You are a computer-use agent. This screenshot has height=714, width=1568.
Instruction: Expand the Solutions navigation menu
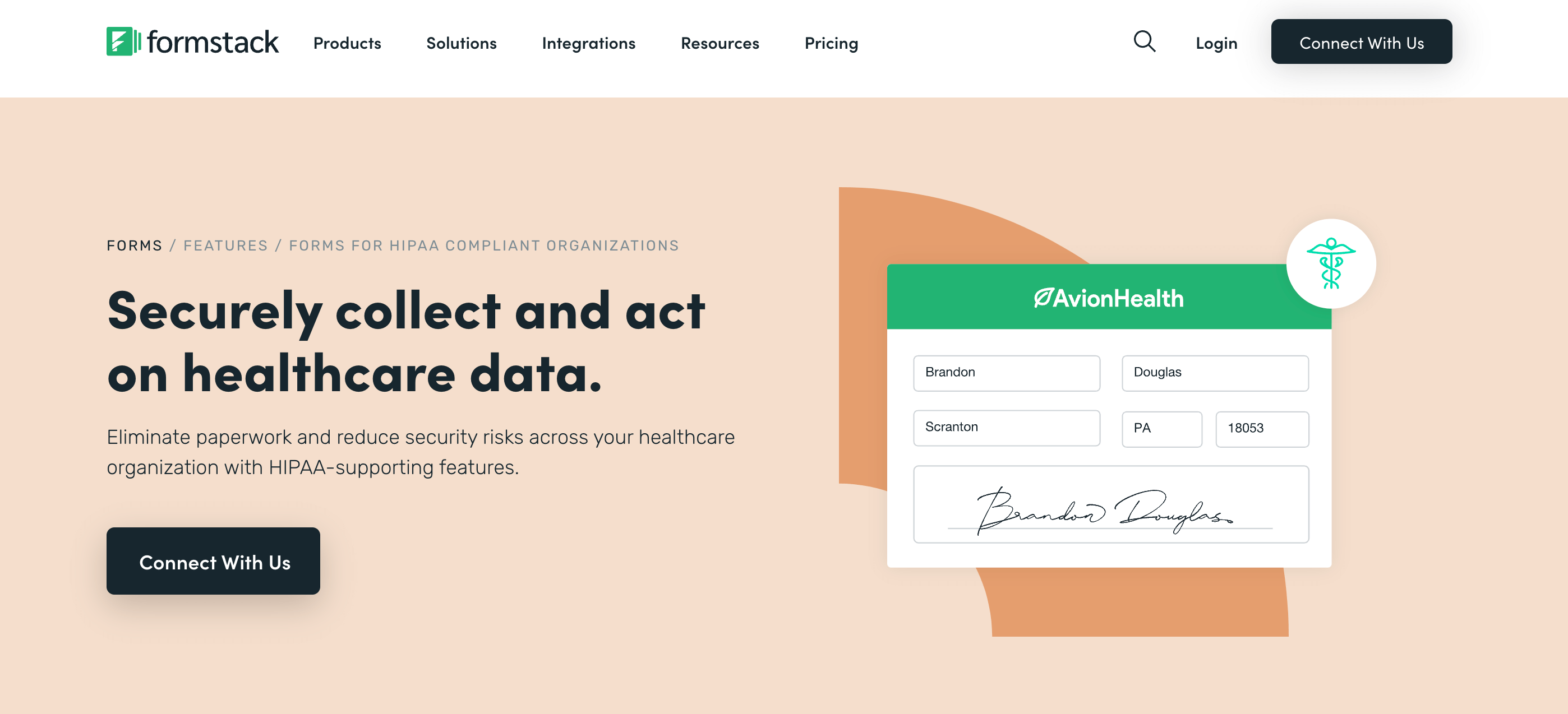(x=461, y=42)
